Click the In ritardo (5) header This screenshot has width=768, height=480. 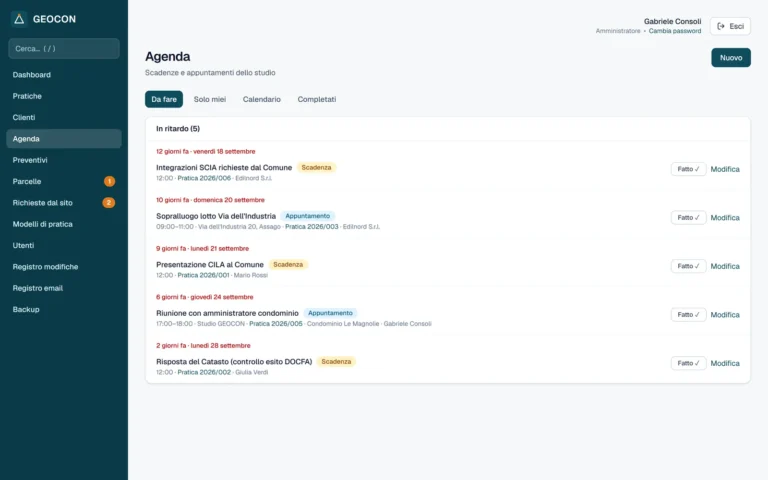tap(178, 129)
